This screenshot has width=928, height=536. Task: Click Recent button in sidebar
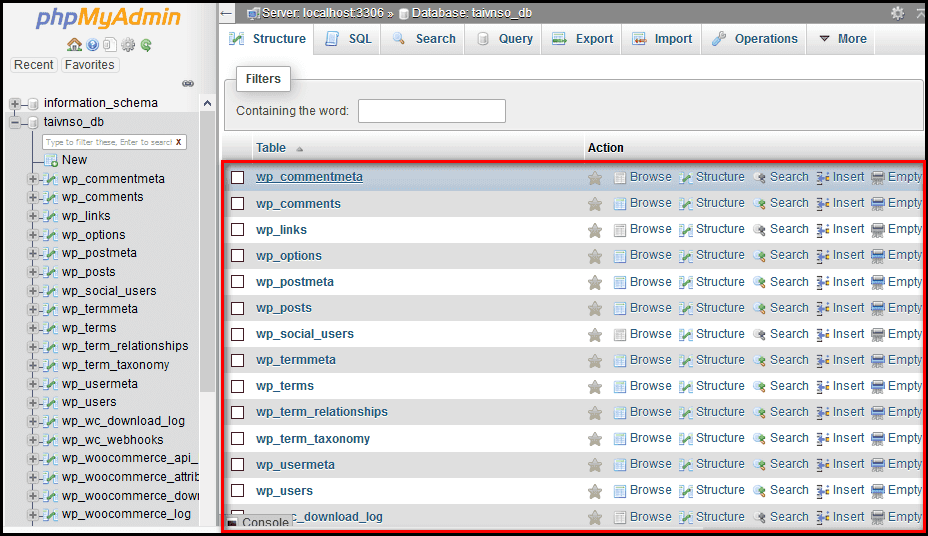click(34, 64)
